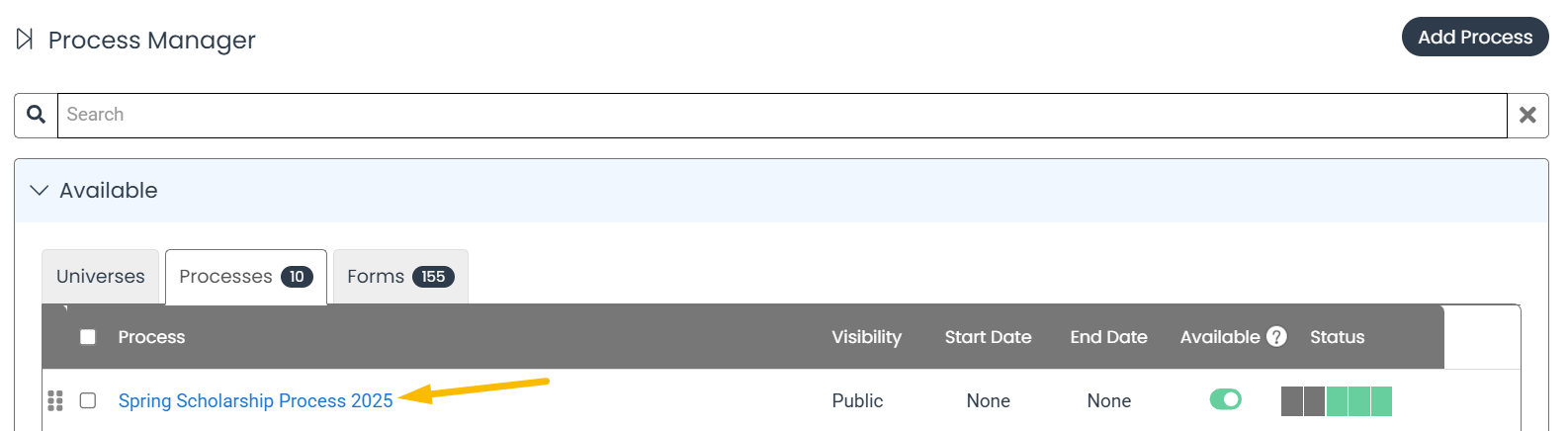Click the Add Process button
This screenshot has width=1568, height=431.
click(x=1475, y=37)
